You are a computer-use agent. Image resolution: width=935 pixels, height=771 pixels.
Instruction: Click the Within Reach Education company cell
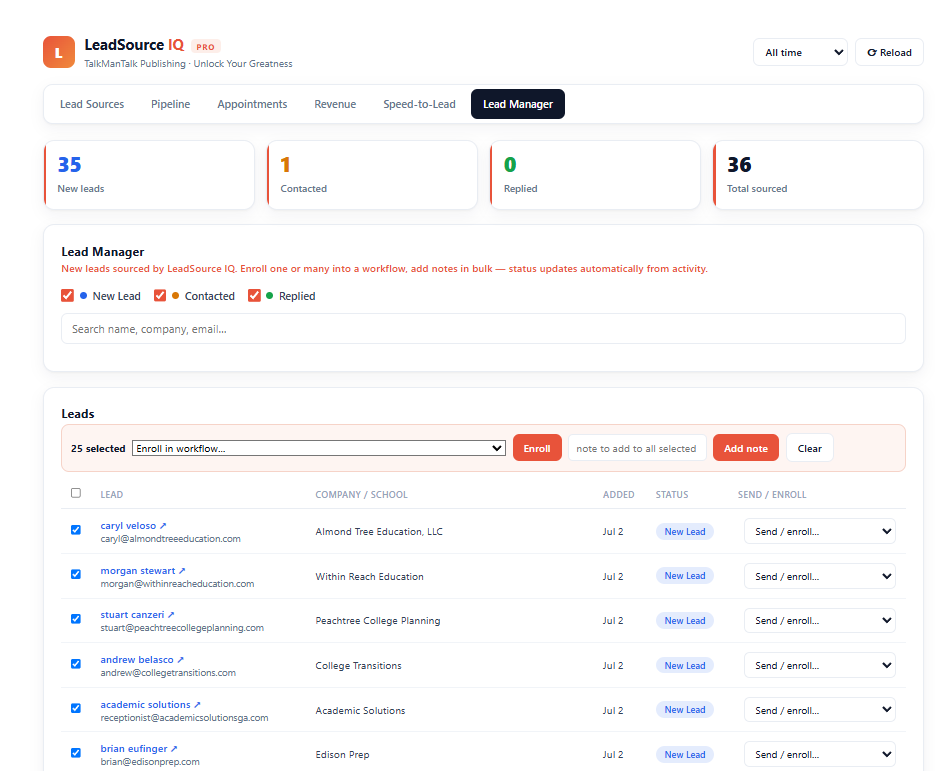(370, 577)
